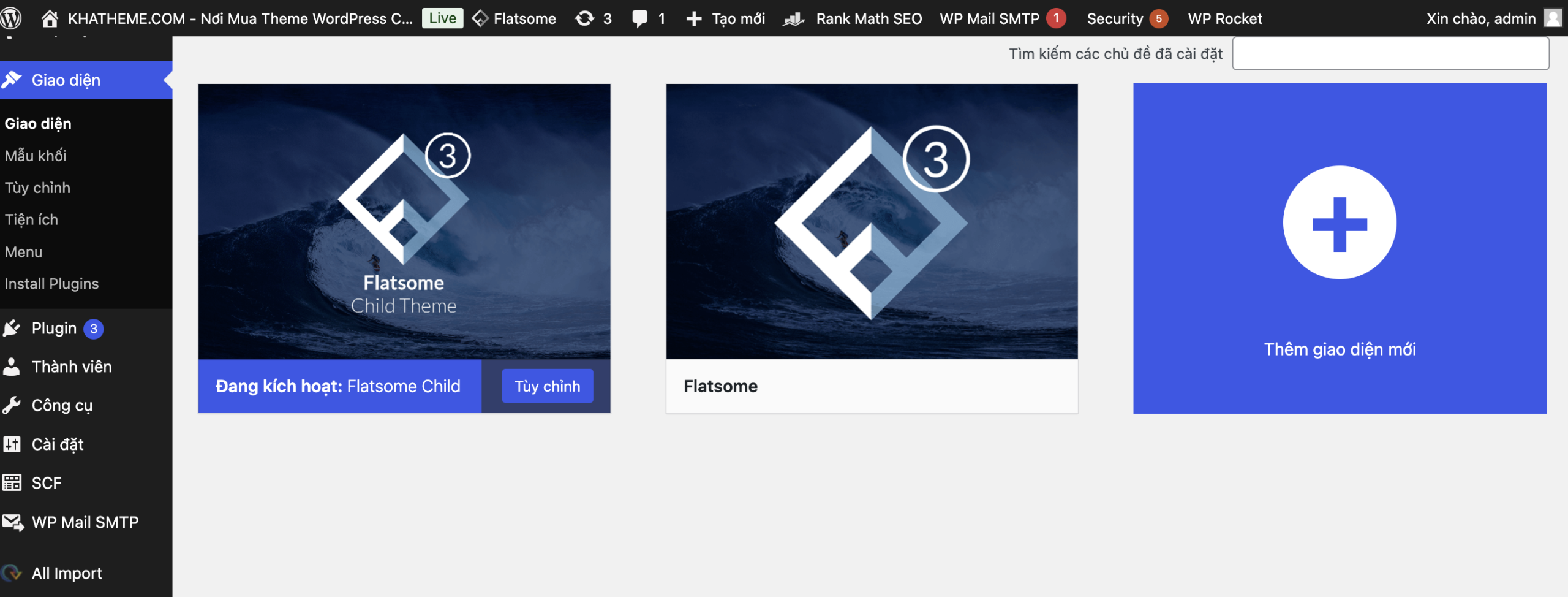Click the white plus circle to add theme
This screenshot has height=597, width=1568.
(1340, 222)
